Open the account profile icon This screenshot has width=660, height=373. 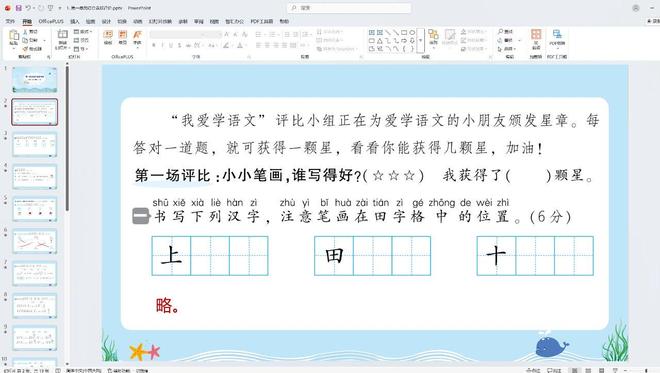point(636,8)
